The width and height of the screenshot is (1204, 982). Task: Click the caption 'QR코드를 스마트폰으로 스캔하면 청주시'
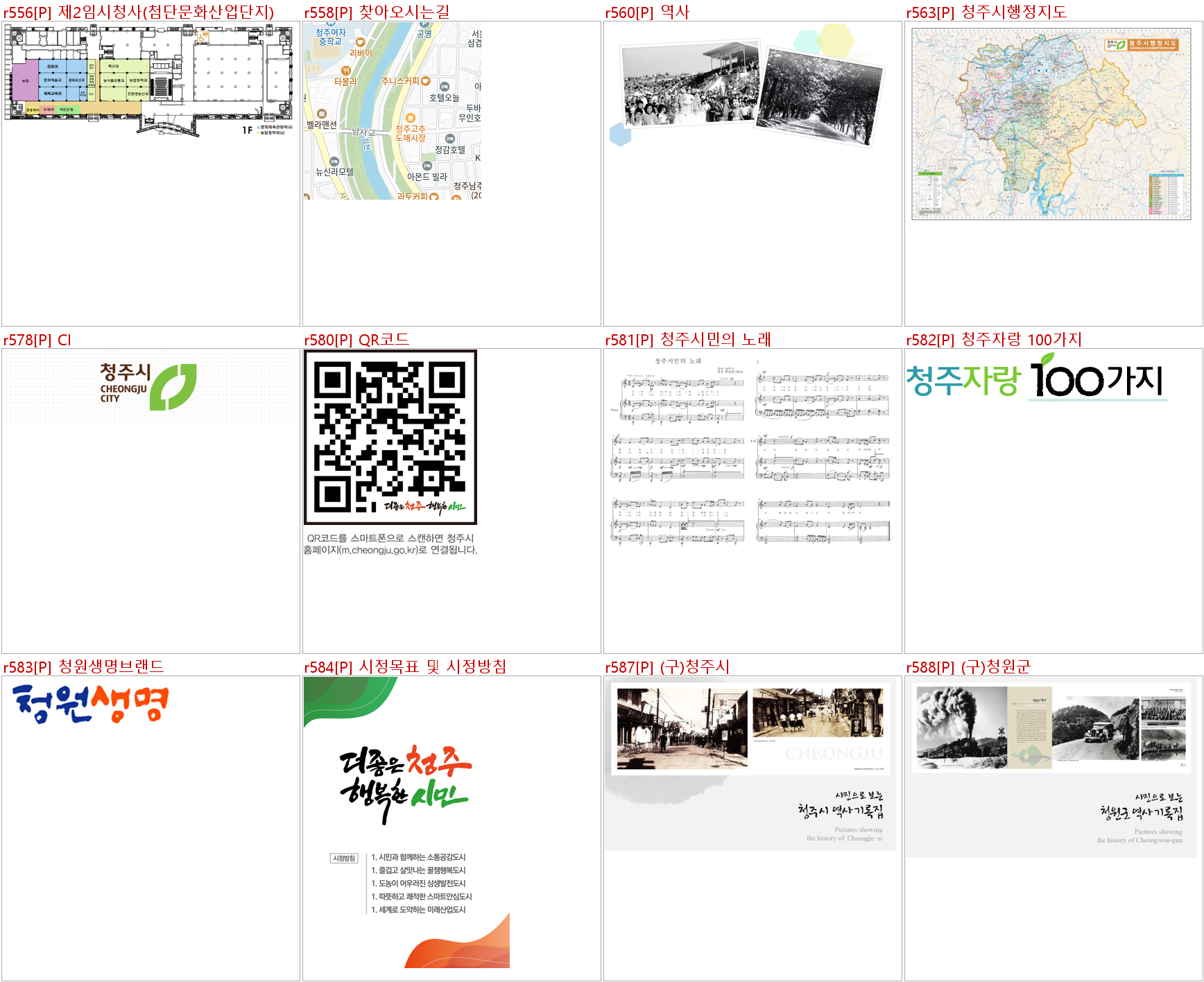pyautogui.click(x=390, y=538)
